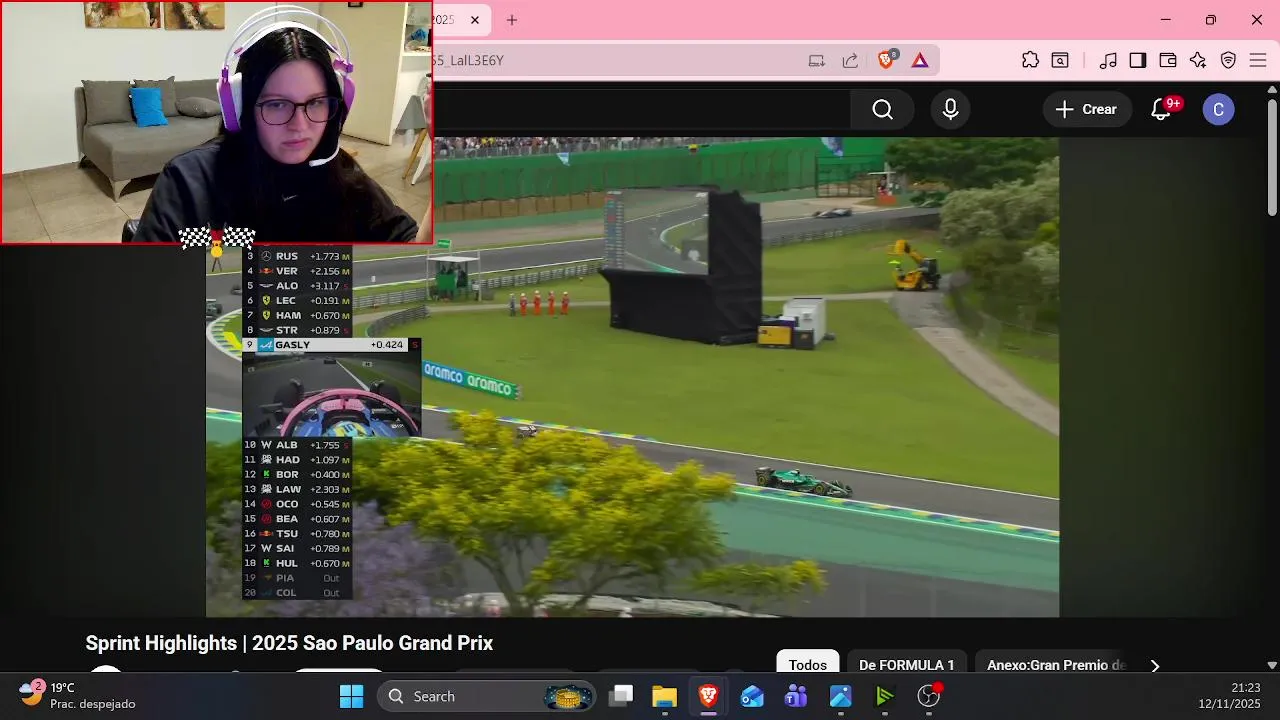
Task: Open the browser hamburger menu
Action: pos(1259,60)
